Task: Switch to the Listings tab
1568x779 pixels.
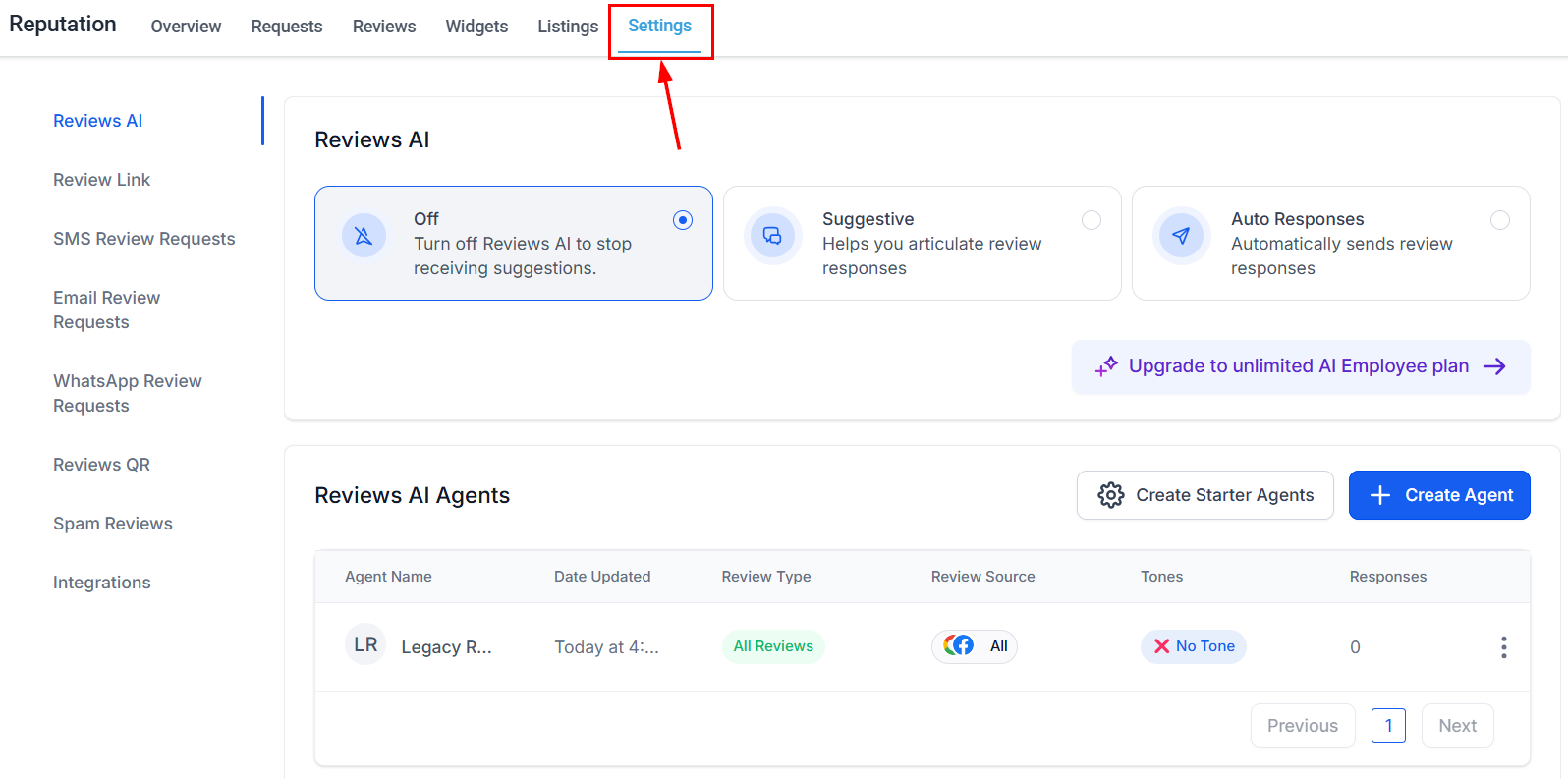Action: coord(568,27)
